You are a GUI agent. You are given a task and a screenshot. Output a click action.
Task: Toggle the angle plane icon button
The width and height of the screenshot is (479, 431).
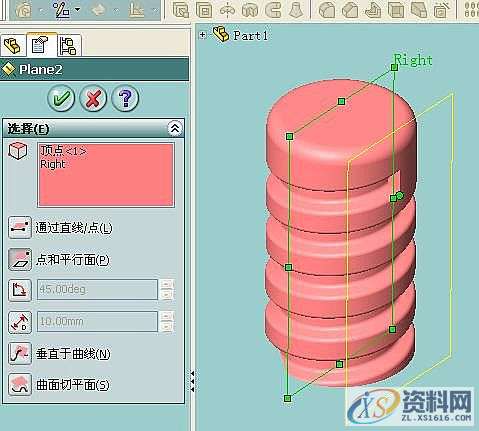click(20, 290)
